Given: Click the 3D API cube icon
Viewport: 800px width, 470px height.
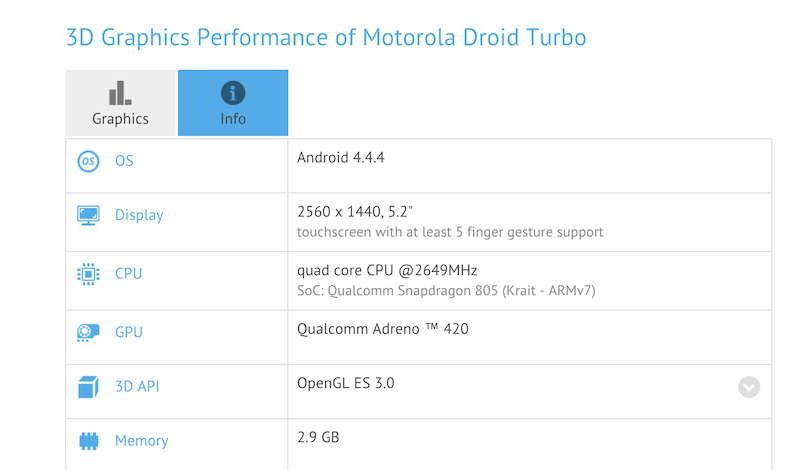Looking at the screenshot, I should tap(88, 386).
